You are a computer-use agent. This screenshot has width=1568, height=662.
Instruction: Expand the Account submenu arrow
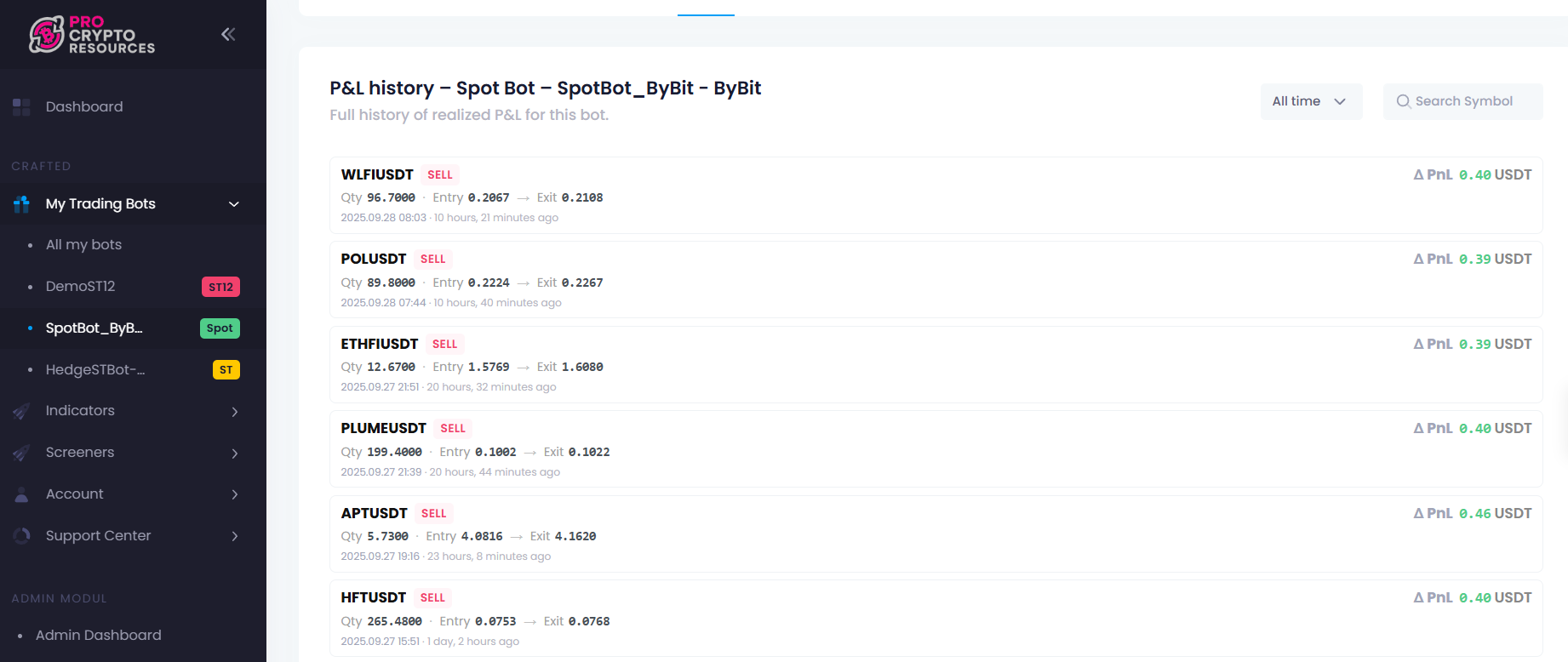[x=235, y=494]
